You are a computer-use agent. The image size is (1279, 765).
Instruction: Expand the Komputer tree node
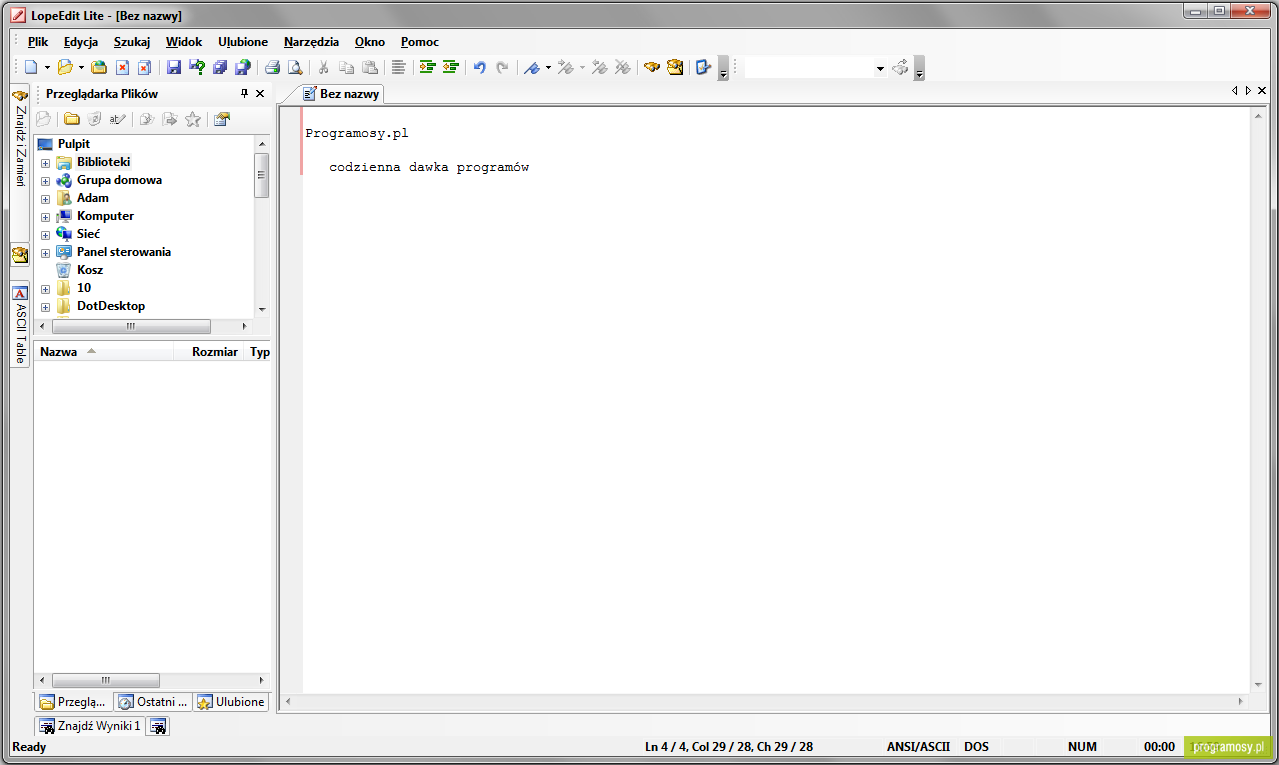(x=45, y=216)
